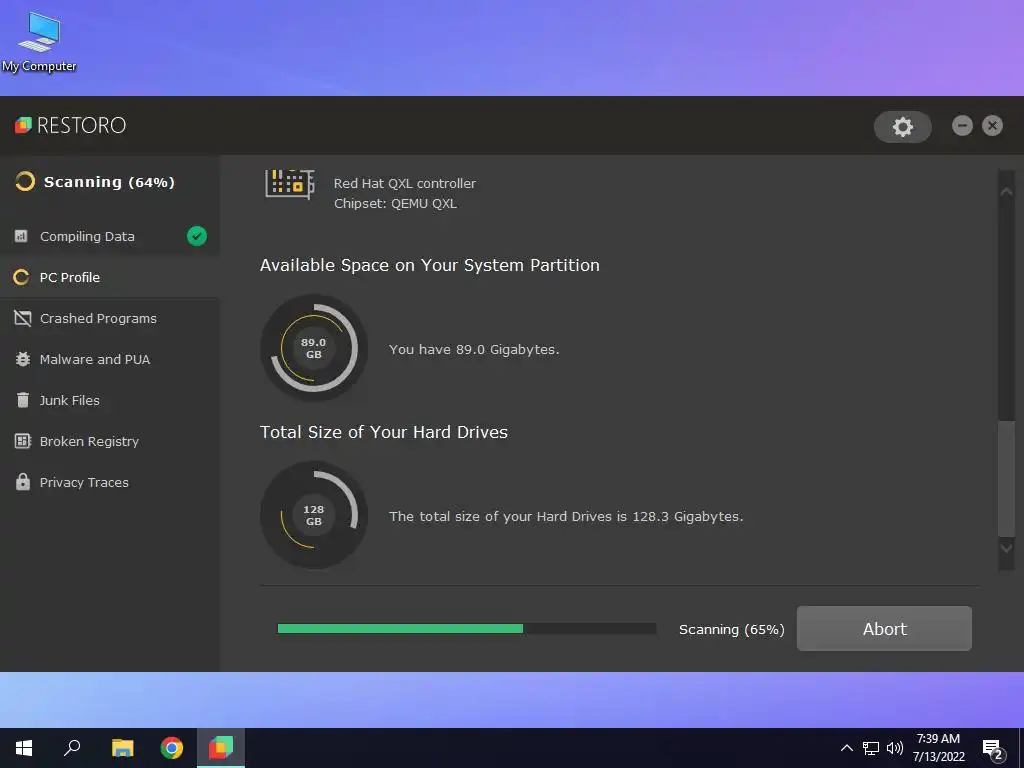This screenshot has height=768, width=1024.
Task: Click the total size 128.3 Gigabytes text
Action: (x=566, y=517)
